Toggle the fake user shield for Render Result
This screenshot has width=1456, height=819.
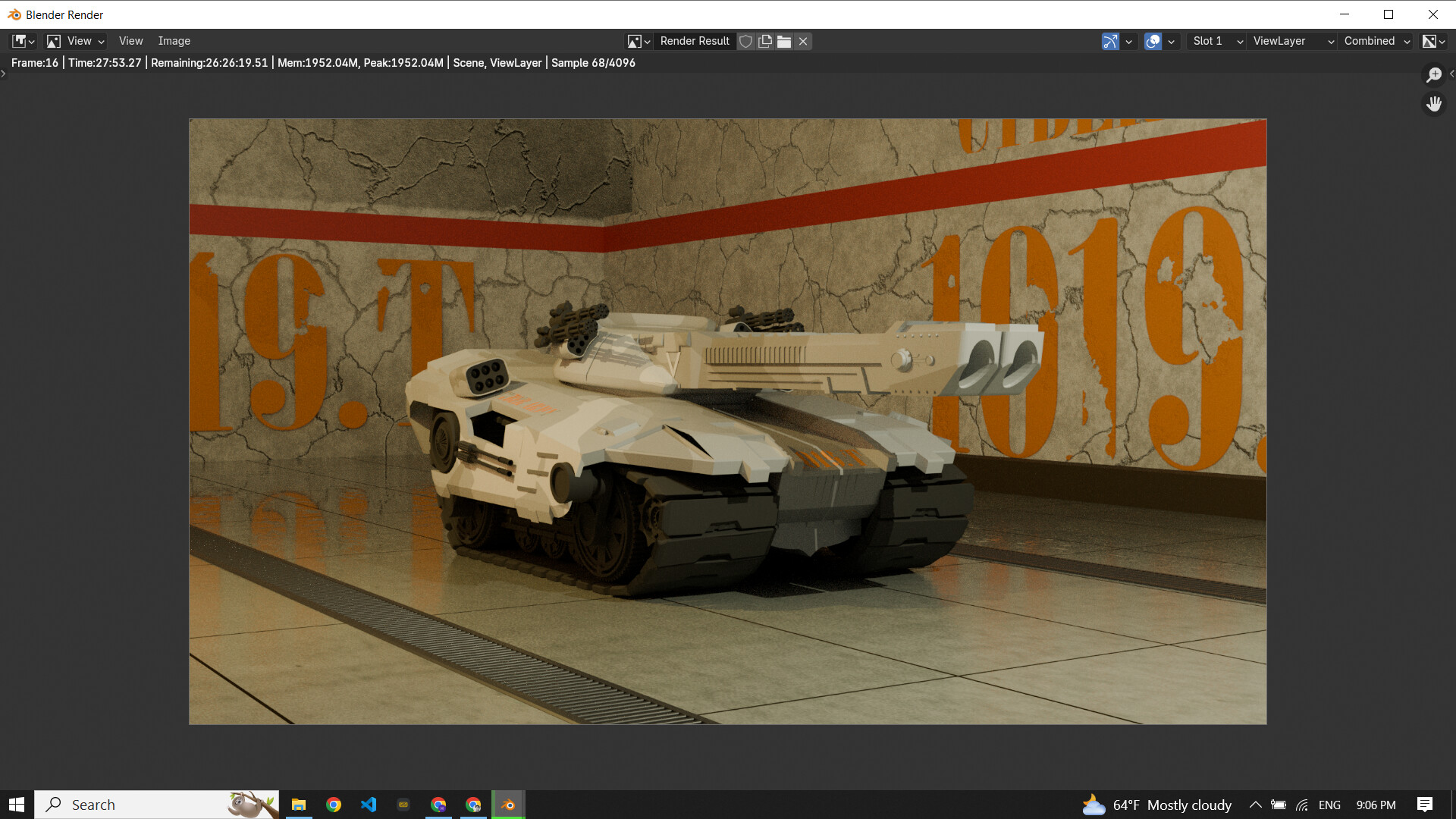(746, 41)
